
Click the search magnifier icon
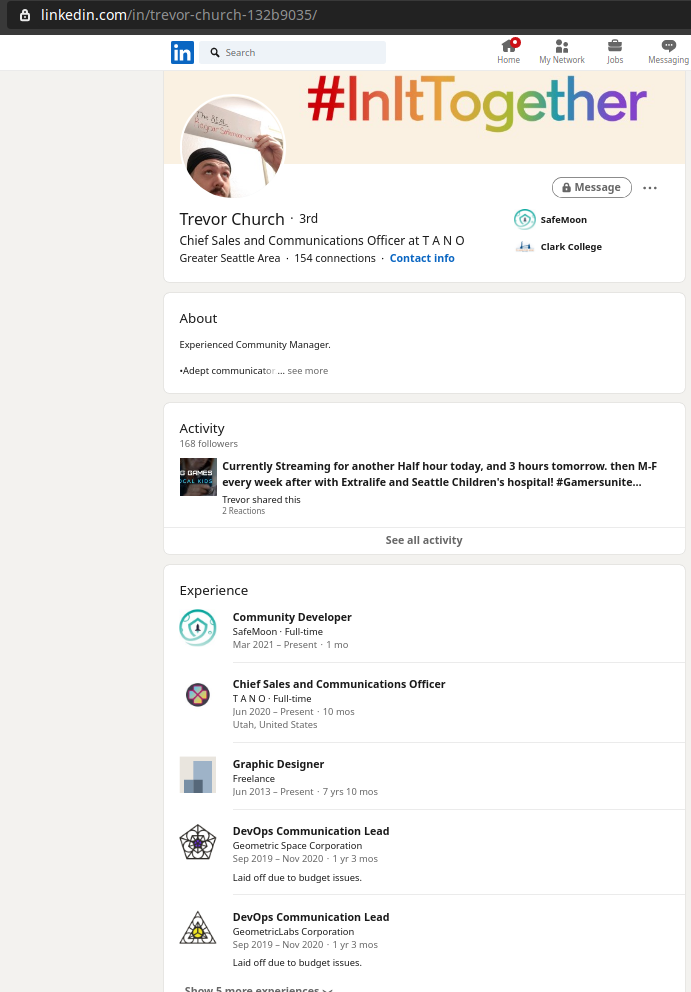click(215, 53)
